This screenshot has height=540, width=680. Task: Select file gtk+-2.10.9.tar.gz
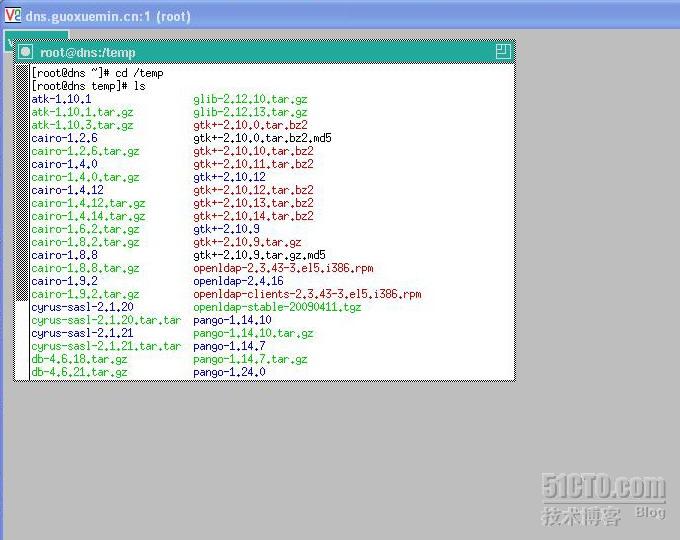point(247,242)
